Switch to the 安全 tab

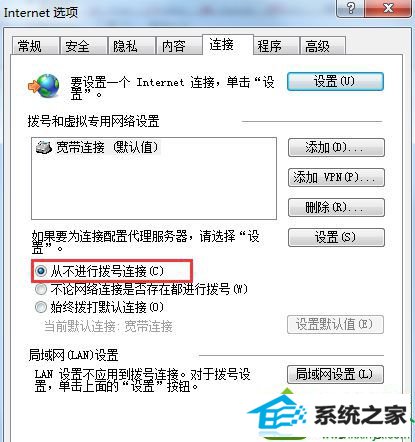click(83, 46)
